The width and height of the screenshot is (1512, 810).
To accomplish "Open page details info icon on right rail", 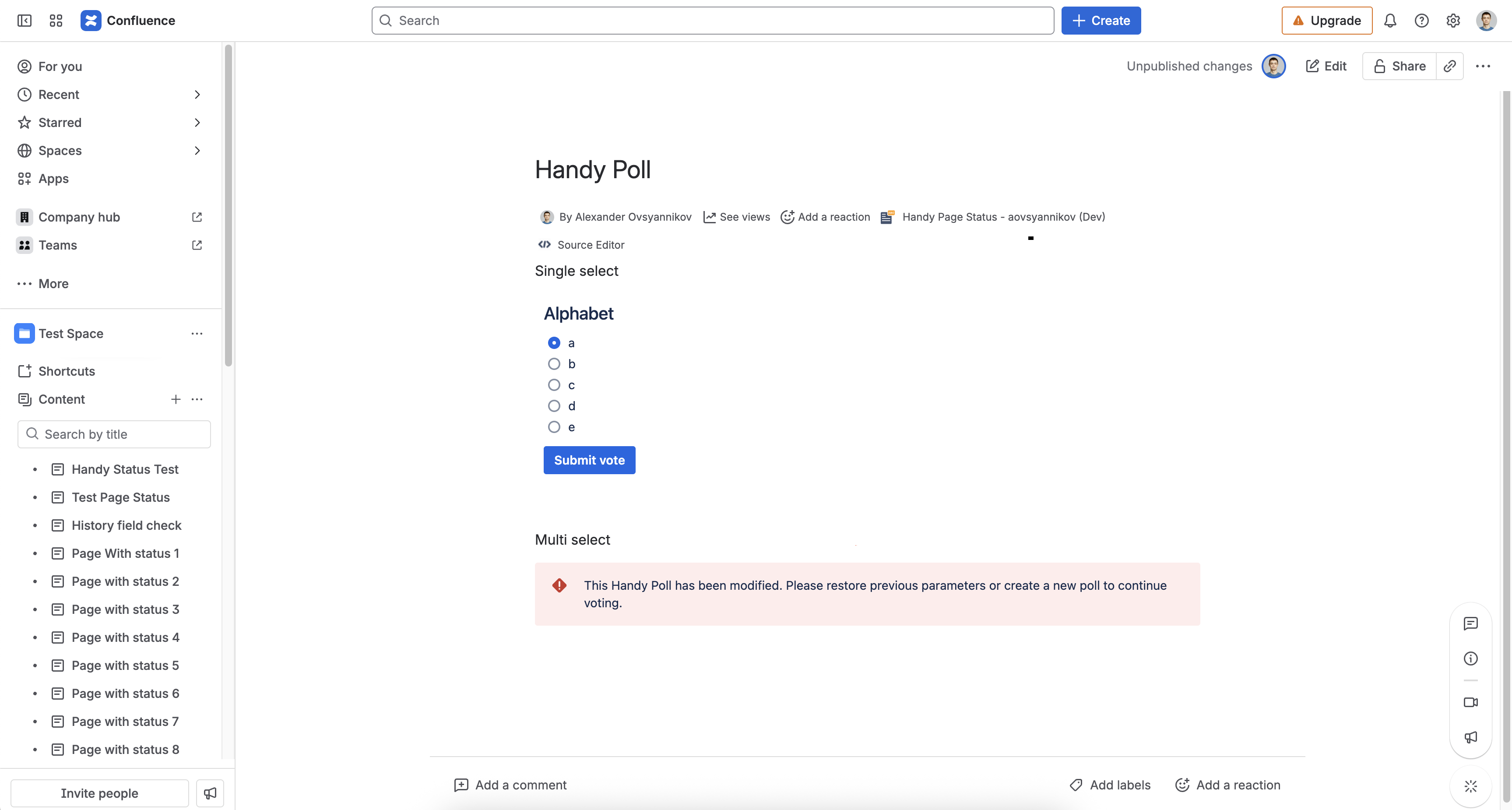I will (1470, 659).
